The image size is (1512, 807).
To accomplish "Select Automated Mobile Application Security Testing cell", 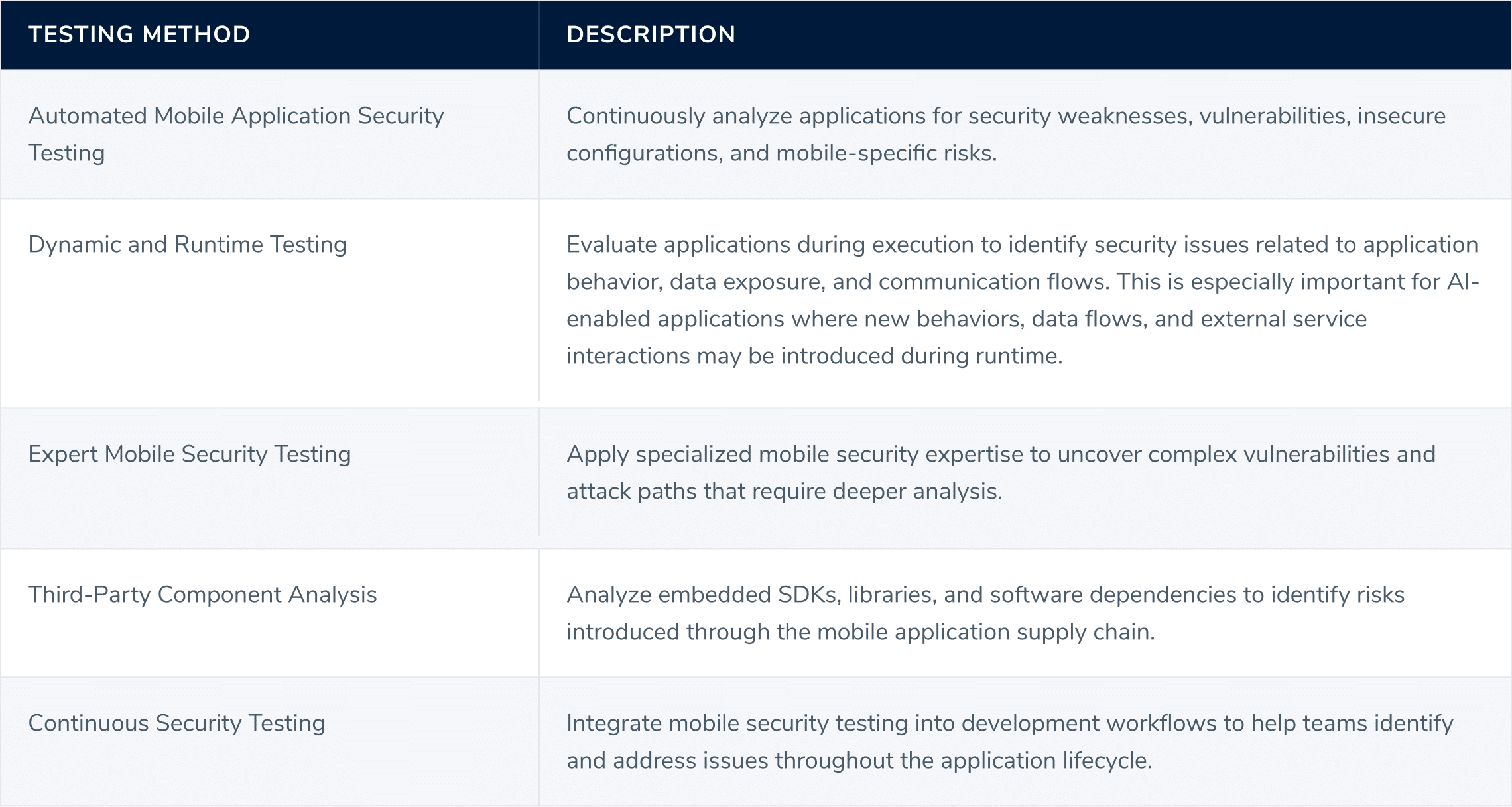I will [270, 134].
